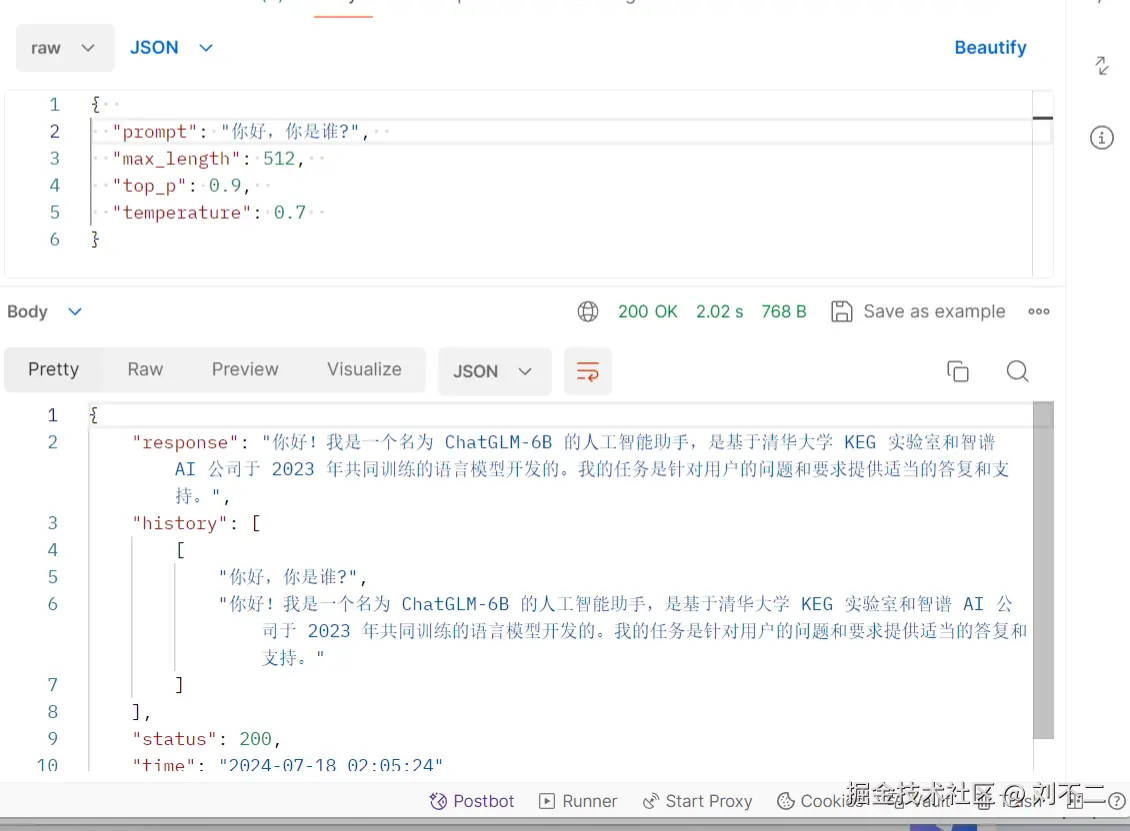Open the Runner from the footer
This screenshot has width=1130, height=831.
point(579,801)
